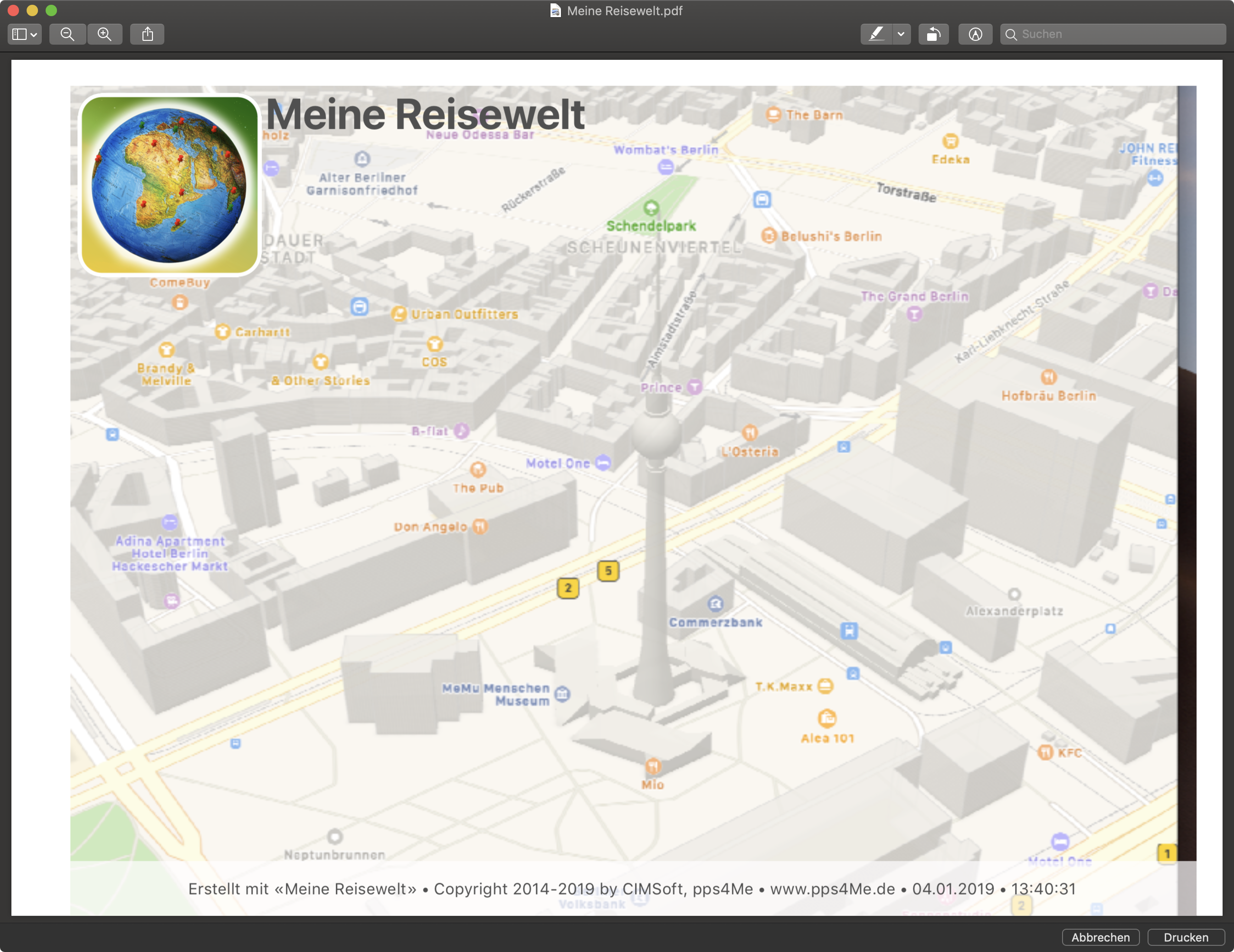Expand the highlight color dropdown arrow
This screenshot has width=1234, height=952.
click(902, 34)
